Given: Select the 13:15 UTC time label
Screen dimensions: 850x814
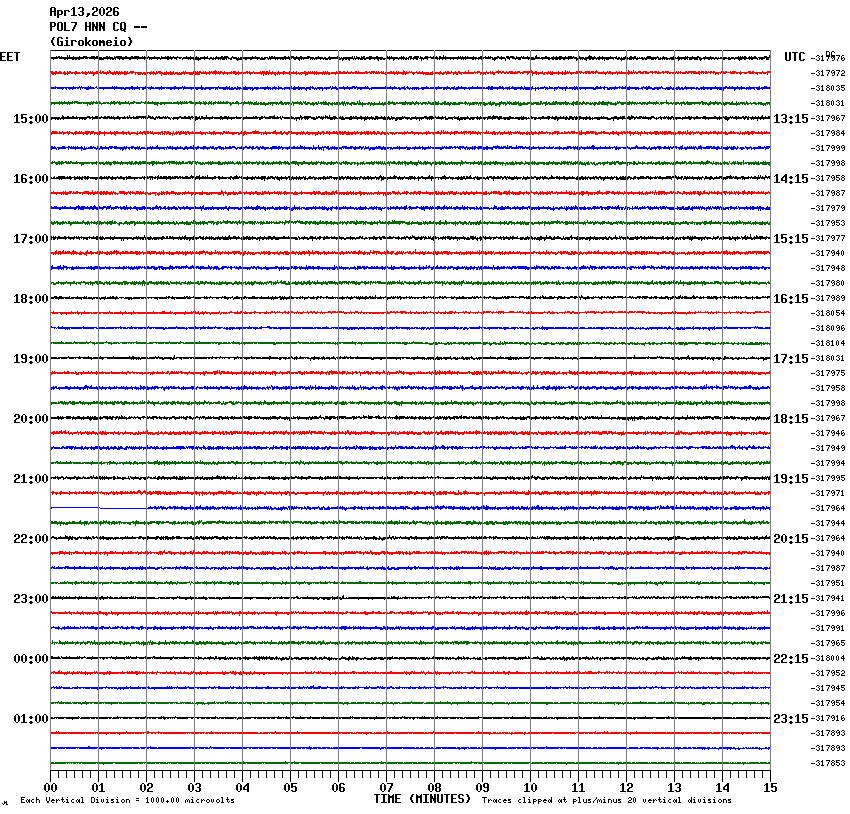Looking at the screenshot, I should pos(790,119).
